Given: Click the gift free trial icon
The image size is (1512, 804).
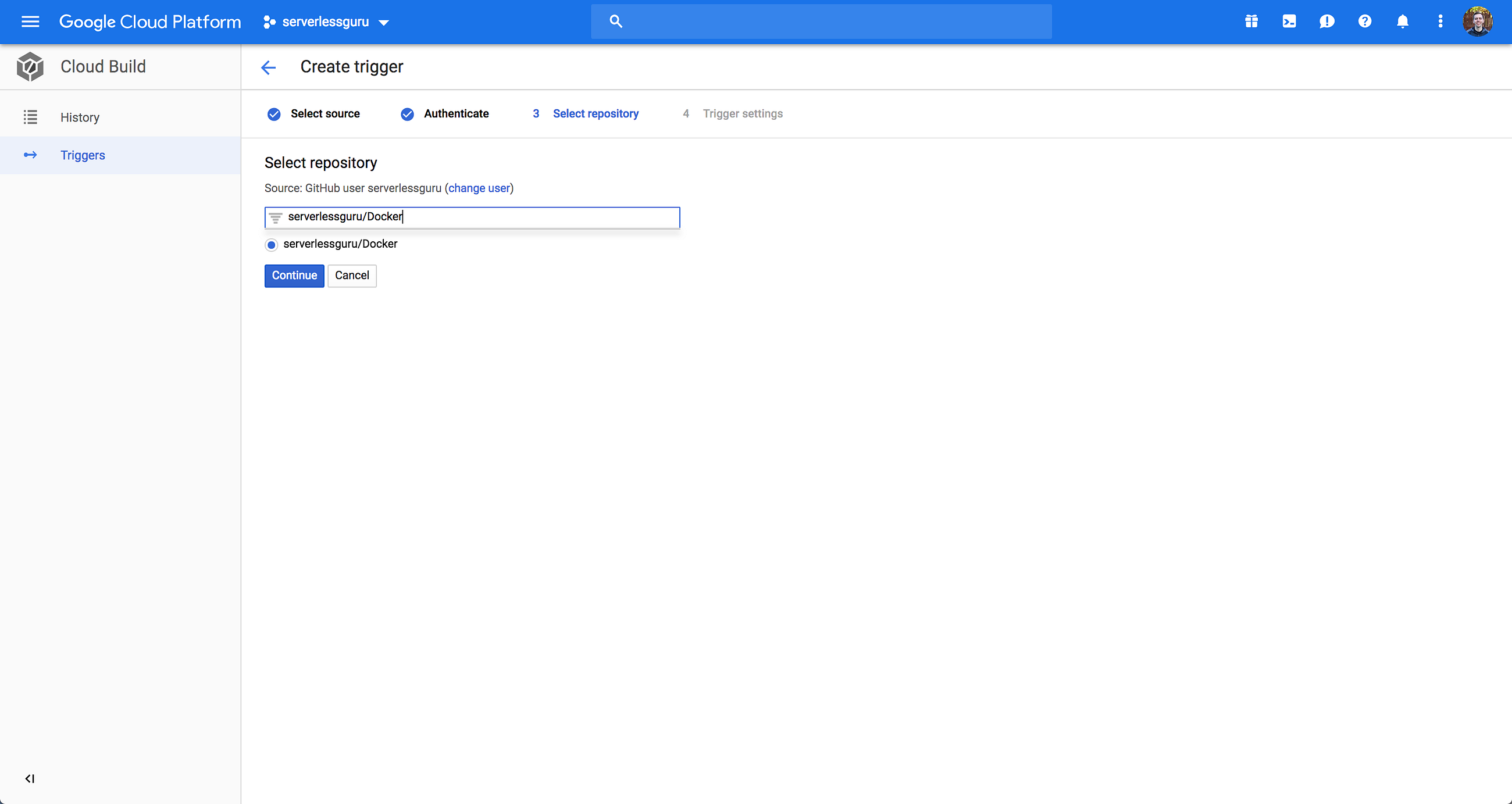Looking at the screenshot, I should tap(1251, 22).
